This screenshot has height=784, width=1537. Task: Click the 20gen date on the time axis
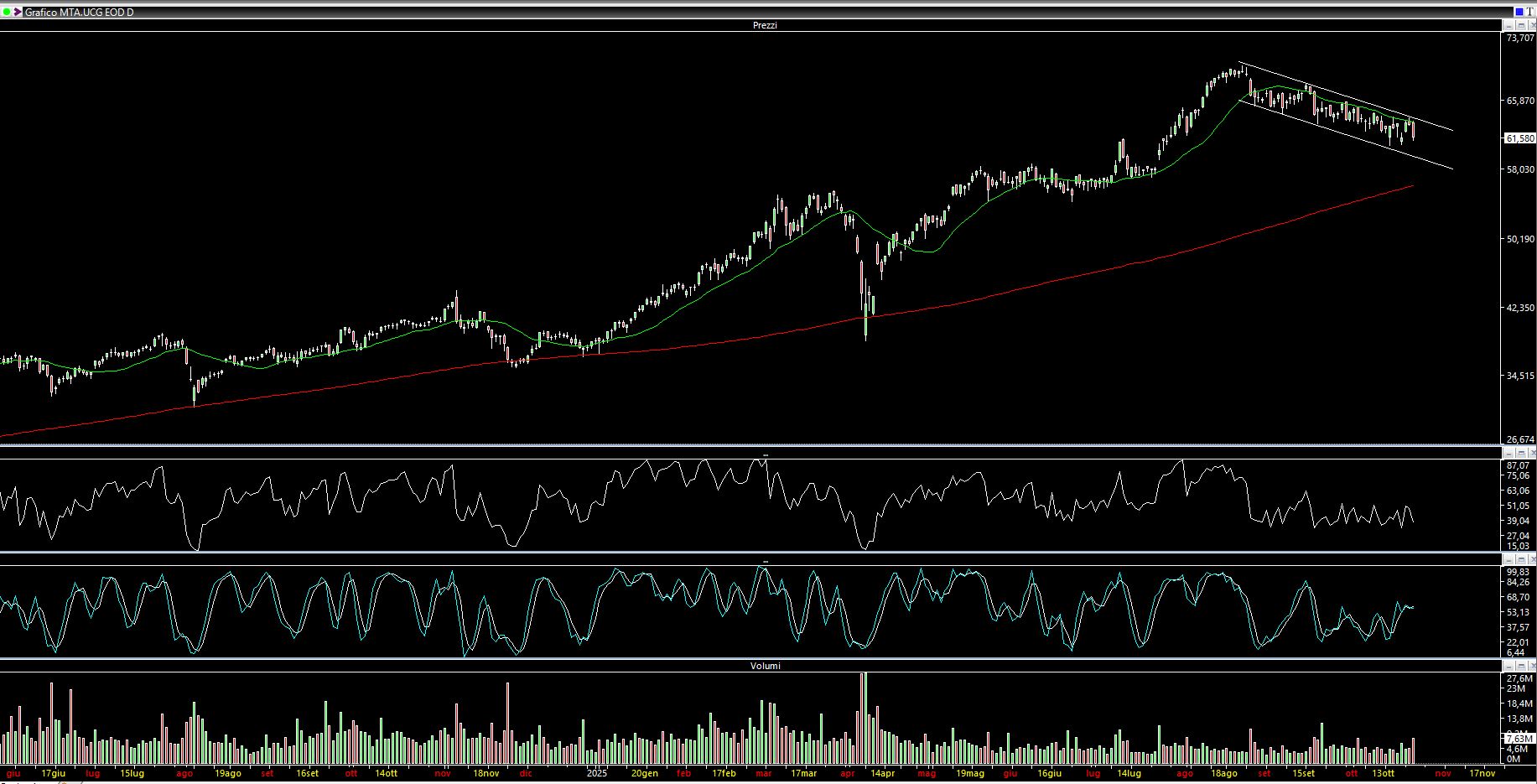pyautogui.click(x=644, y=773)
